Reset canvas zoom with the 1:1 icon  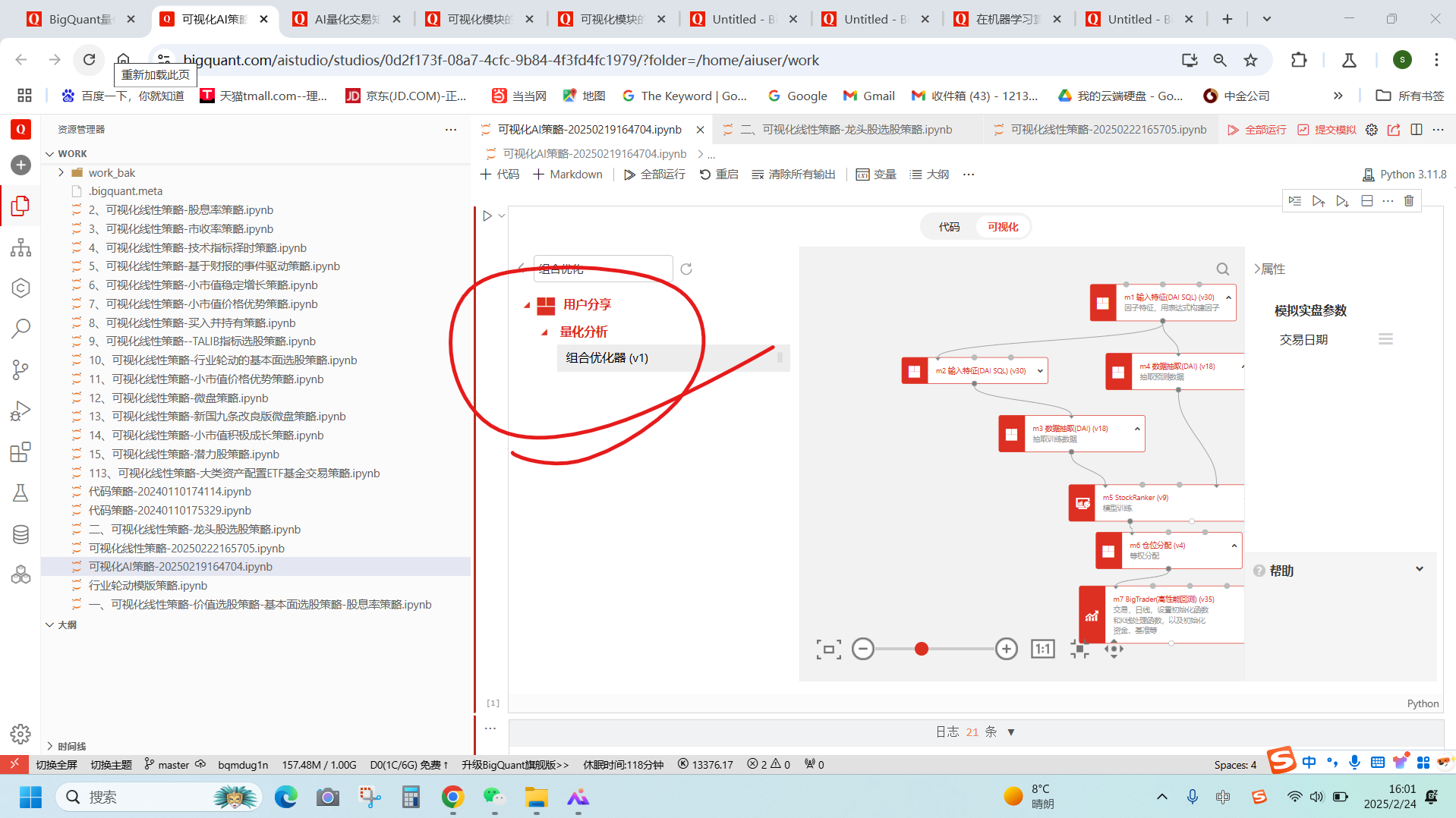(x=1042, y=649)
